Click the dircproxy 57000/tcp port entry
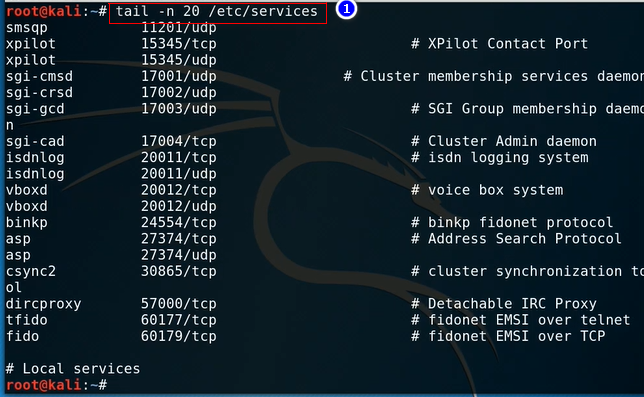This screenshot has width=644, height=397. 179,304
